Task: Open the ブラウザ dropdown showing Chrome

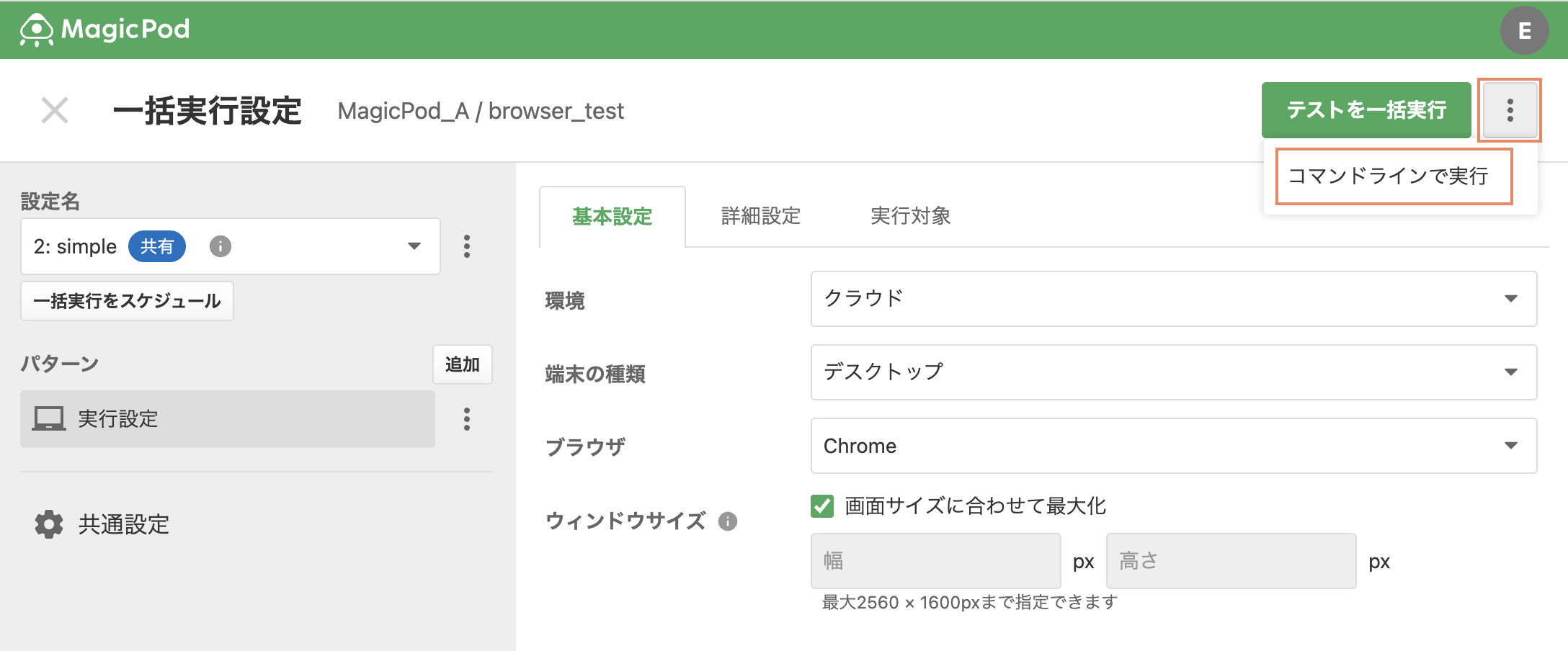Action: click(1174, 446)
